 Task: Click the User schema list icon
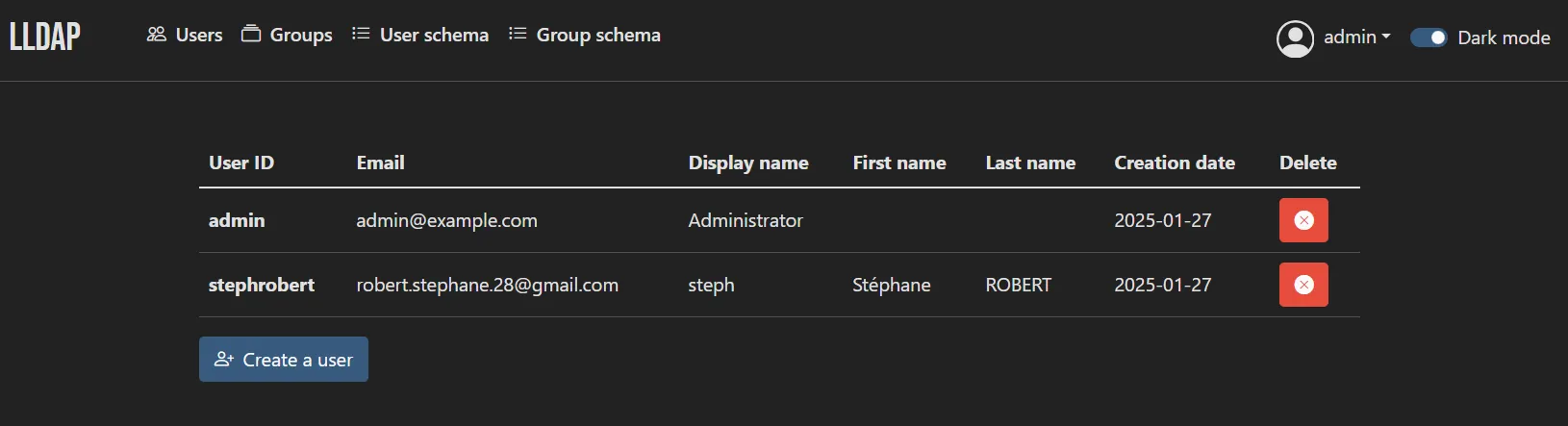click(361, 34)
